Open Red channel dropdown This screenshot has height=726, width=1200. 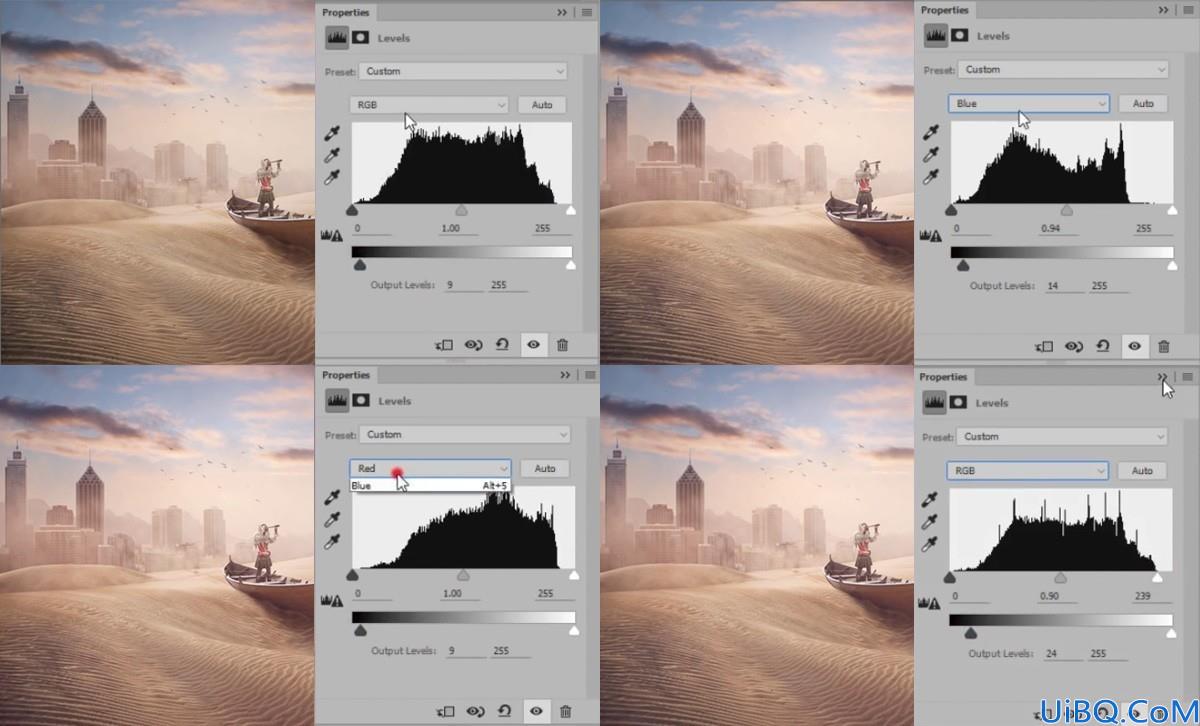430,468
